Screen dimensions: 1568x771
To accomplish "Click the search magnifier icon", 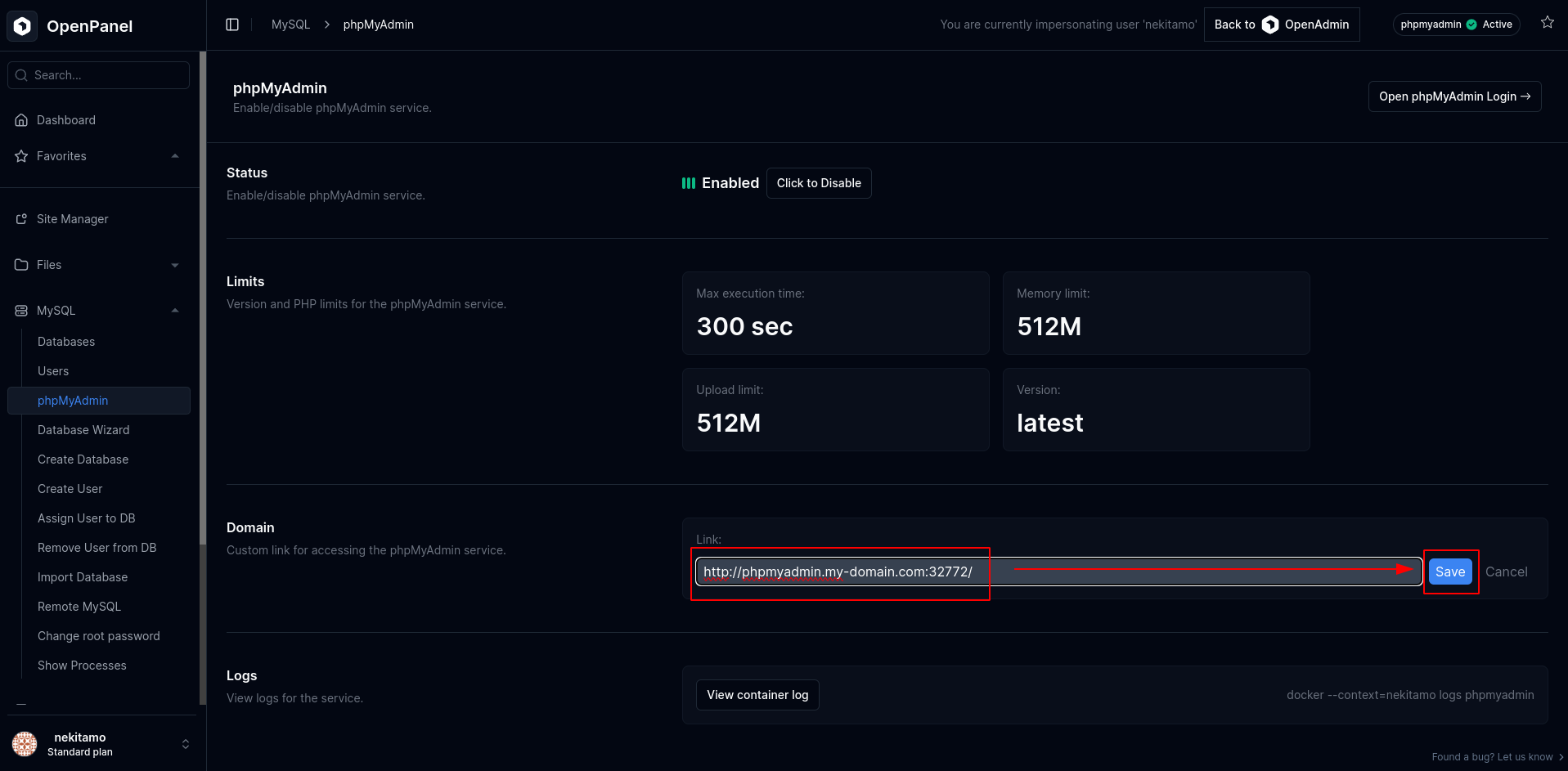I will pyautogui.click(x=21, y=75).
